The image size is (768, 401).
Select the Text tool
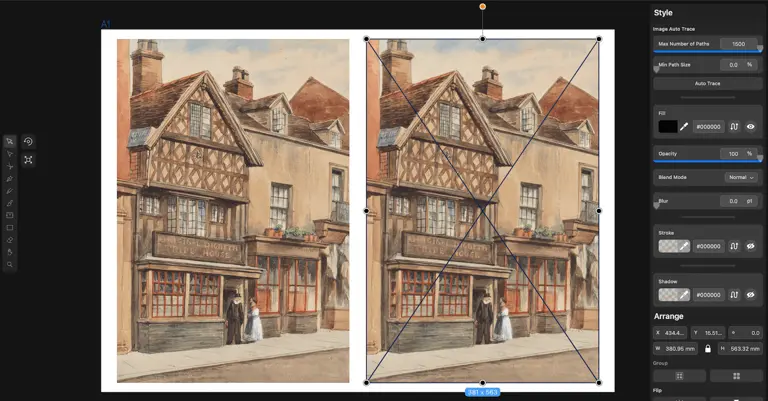pos(9,215)
